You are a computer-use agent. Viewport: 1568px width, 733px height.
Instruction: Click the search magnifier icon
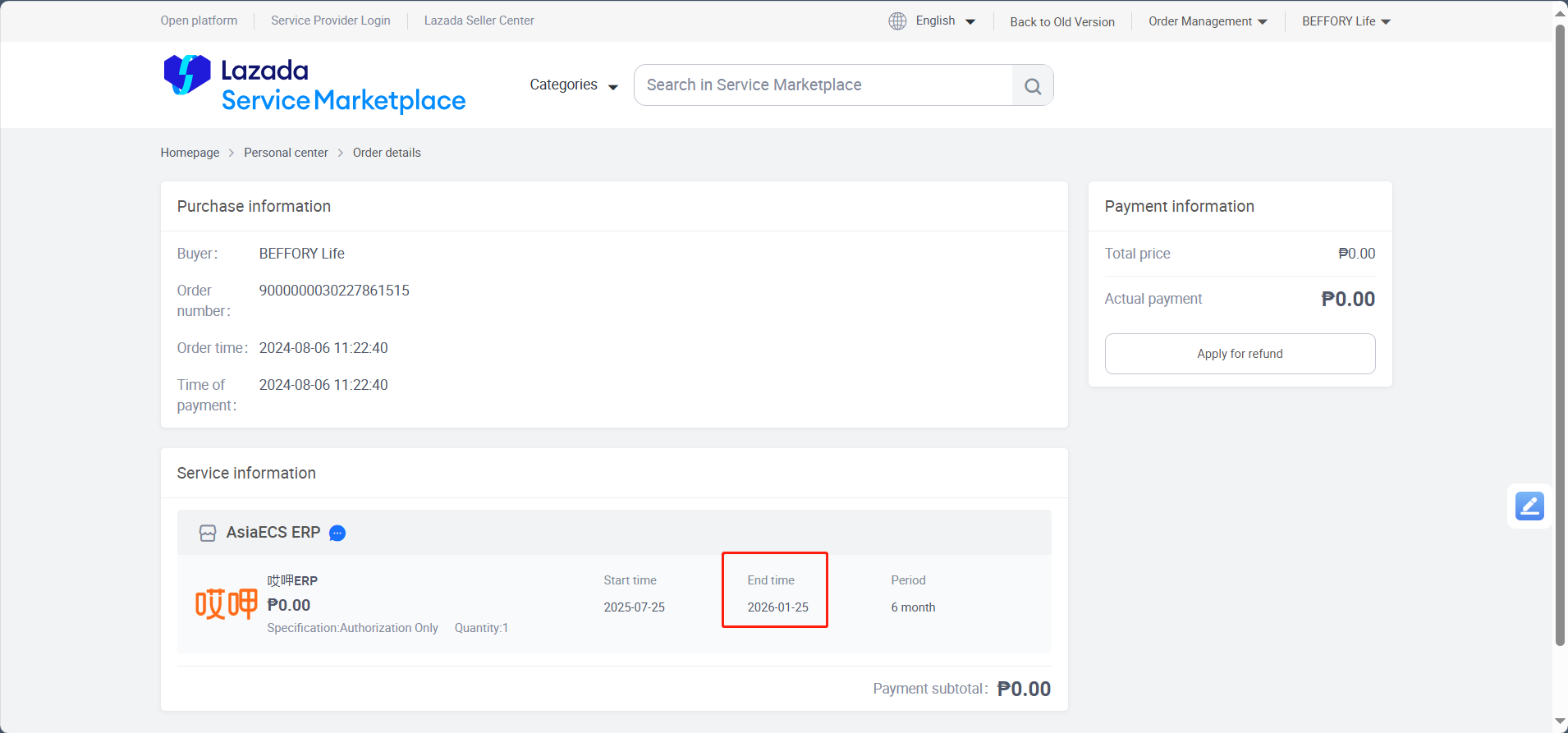coord(1033,85)
